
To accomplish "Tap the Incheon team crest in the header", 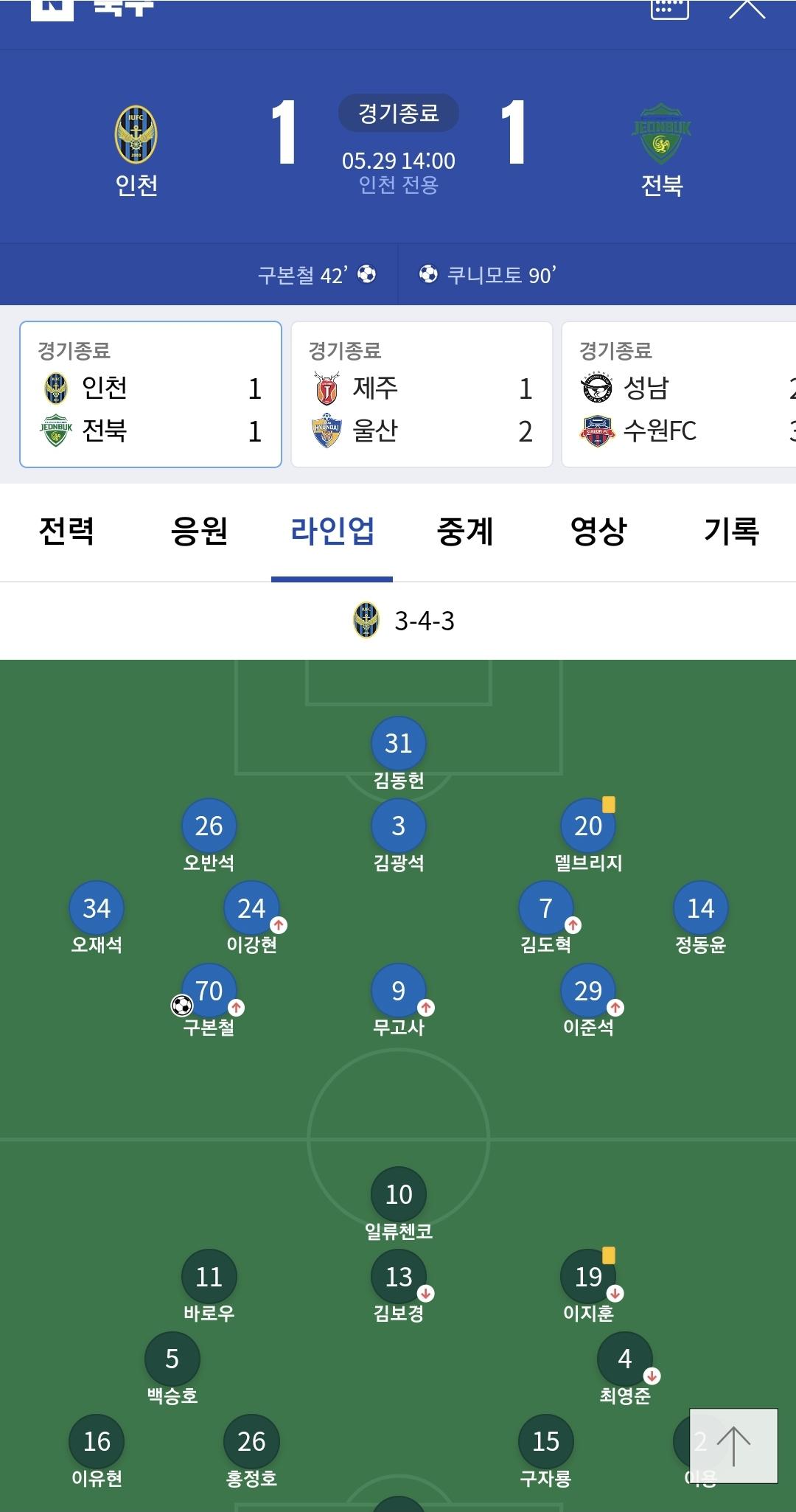I will point(136,134).
